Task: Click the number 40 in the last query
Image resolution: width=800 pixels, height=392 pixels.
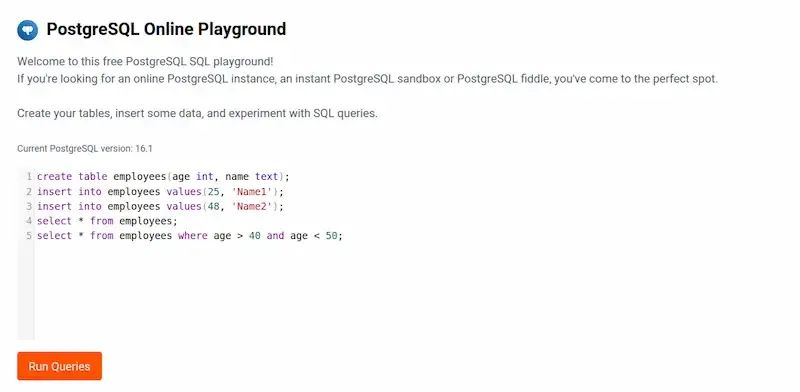Action: pos(255,236)
